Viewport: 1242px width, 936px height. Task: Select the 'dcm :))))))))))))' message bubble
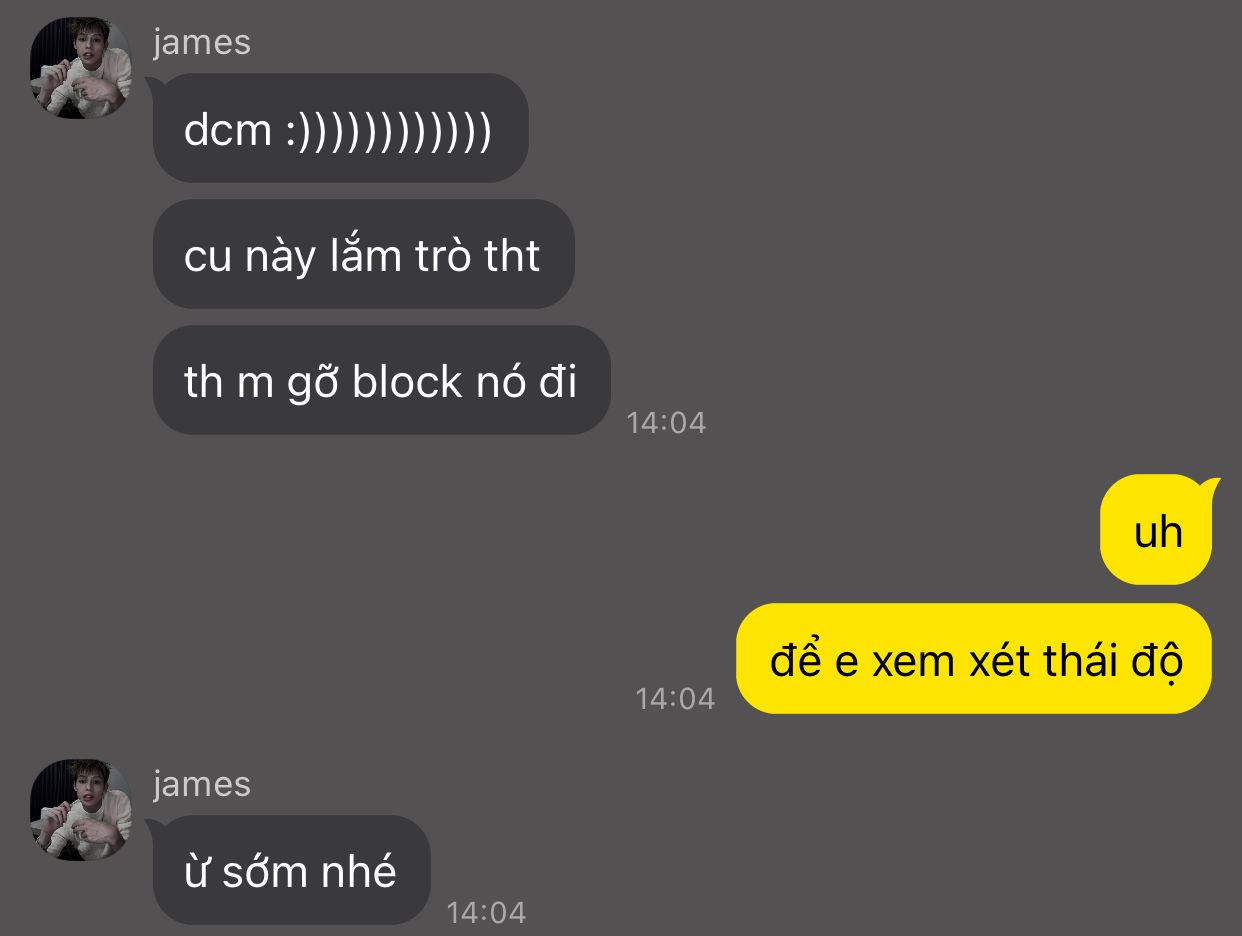(340, 128)
